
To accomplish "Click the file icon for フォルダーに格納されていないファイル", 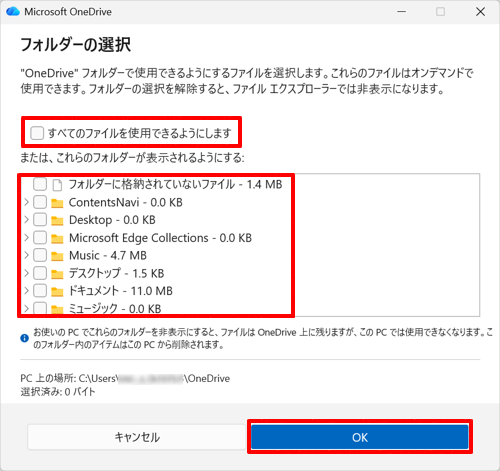I will click(57, 185).
